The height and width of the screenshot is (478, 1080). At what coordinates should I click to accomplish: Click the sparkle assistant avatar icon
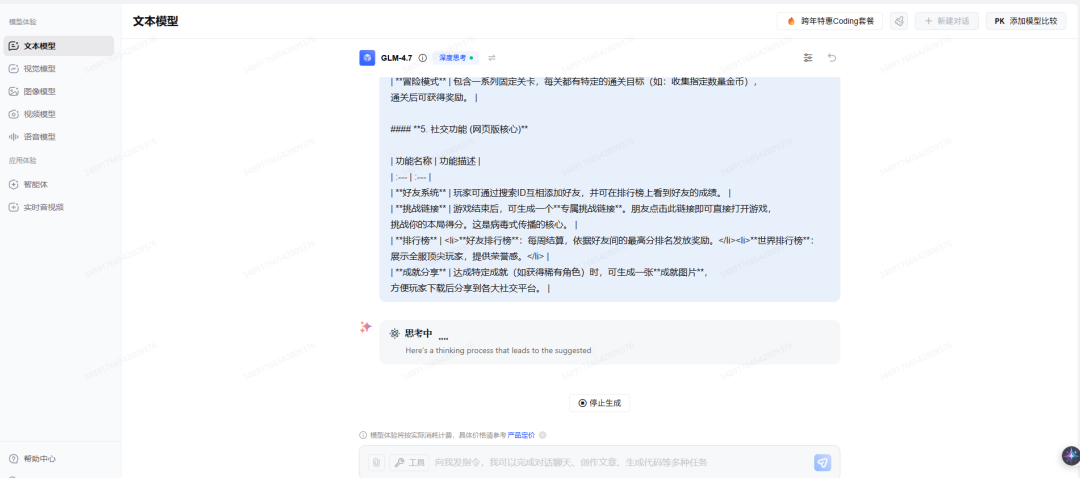(366, 327)
